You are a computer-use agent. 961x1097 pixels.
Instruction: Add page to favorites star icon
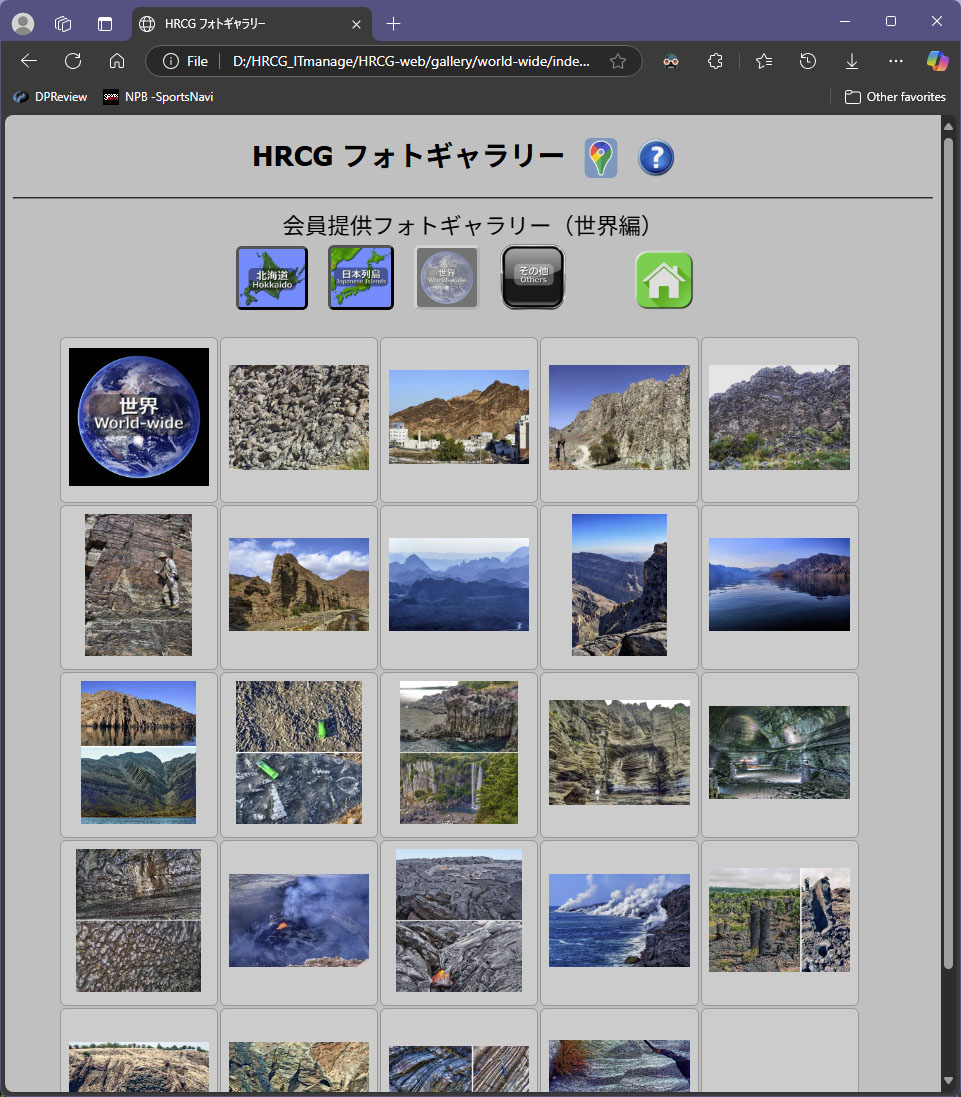(x=618, y=62)
